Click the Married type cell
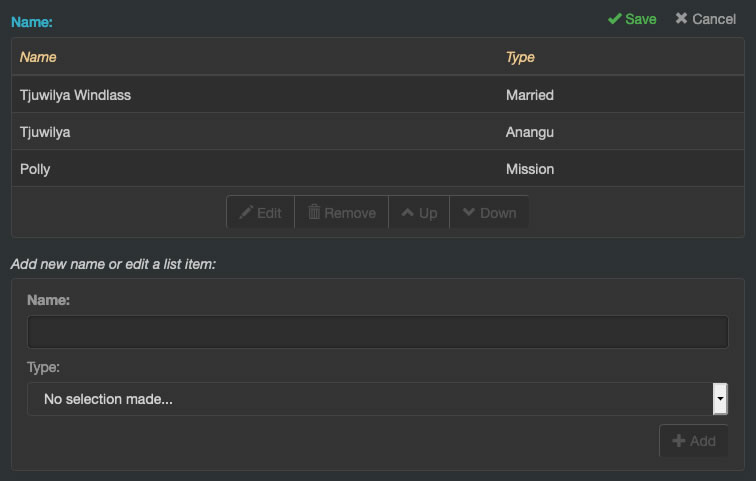This screenshot has height=481, width=756. 529,94
